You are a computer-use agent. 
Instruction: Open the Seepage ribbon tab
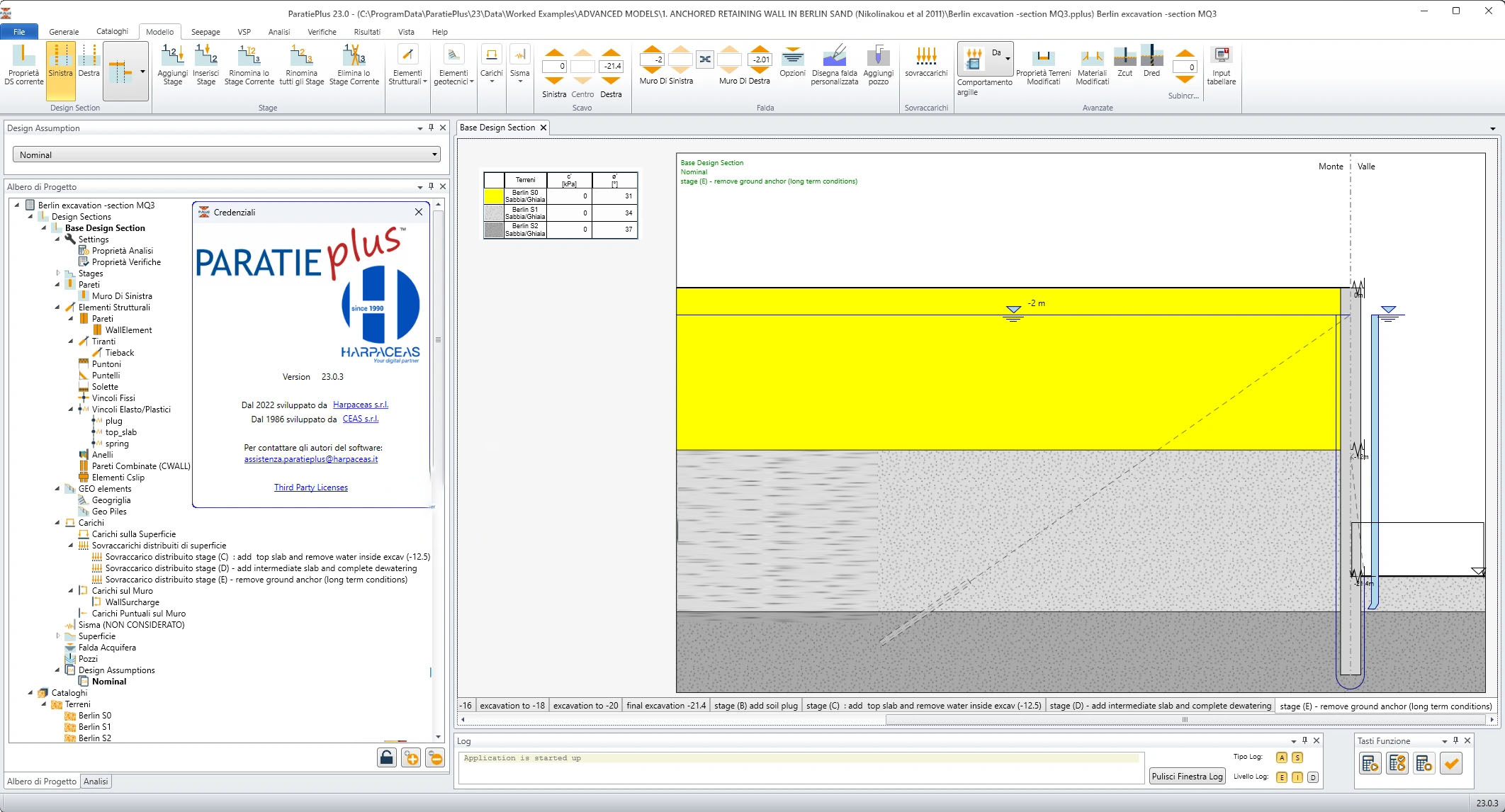[205, 32]
